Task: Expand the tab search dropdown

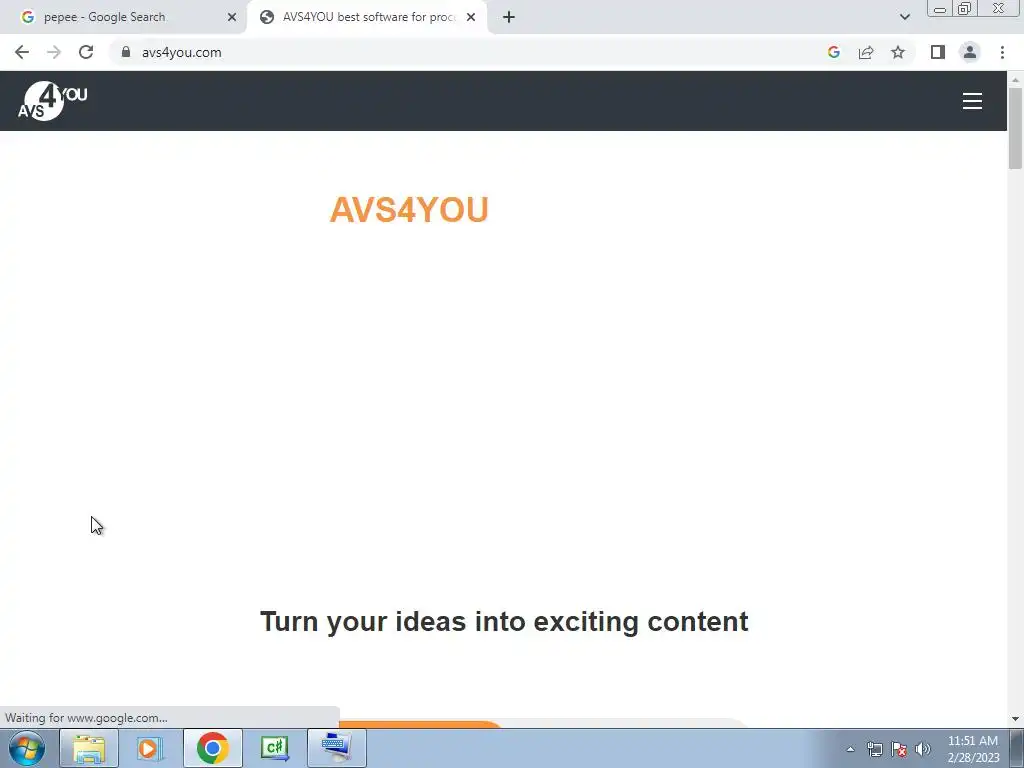Action: pyautogui.click(x=904, y=17)
